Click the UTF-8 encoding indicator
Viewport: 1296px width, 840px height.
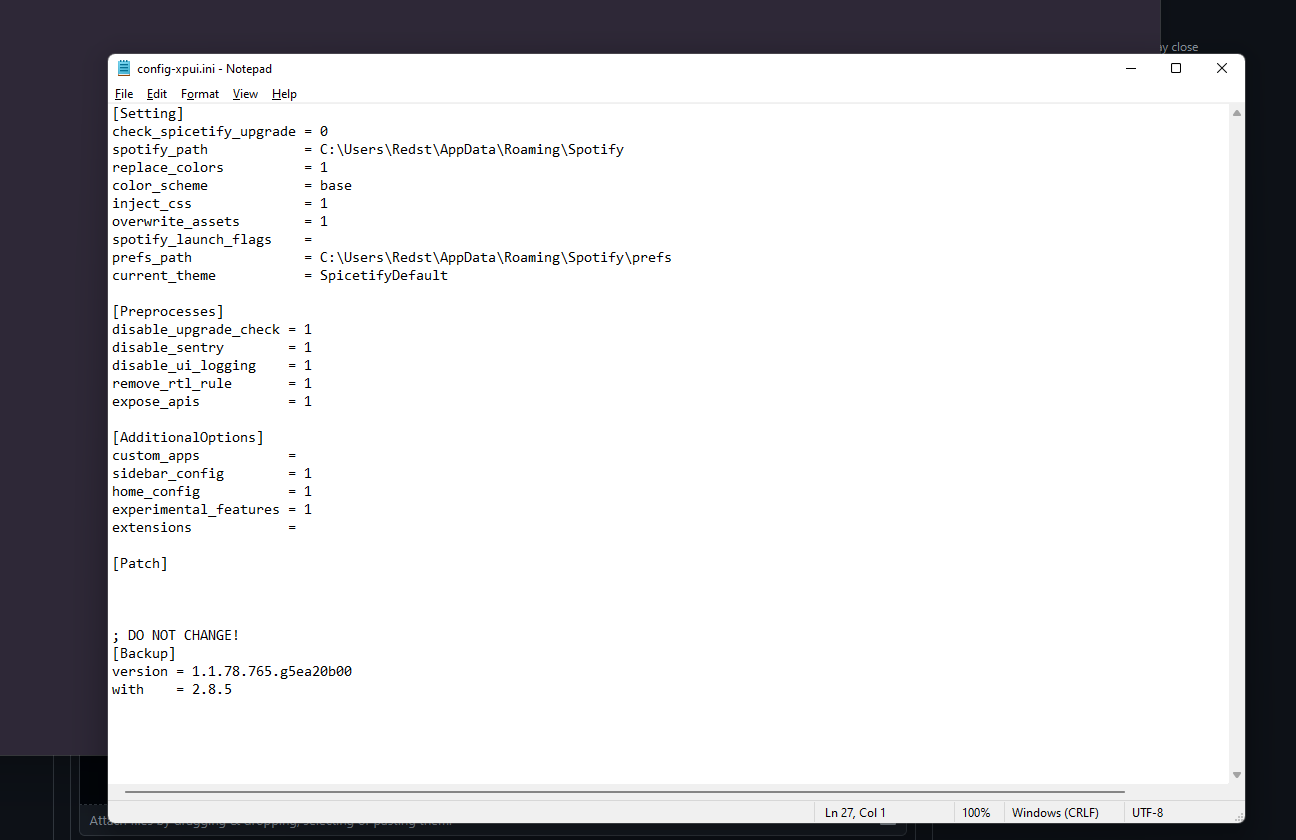click(1148, 812)
